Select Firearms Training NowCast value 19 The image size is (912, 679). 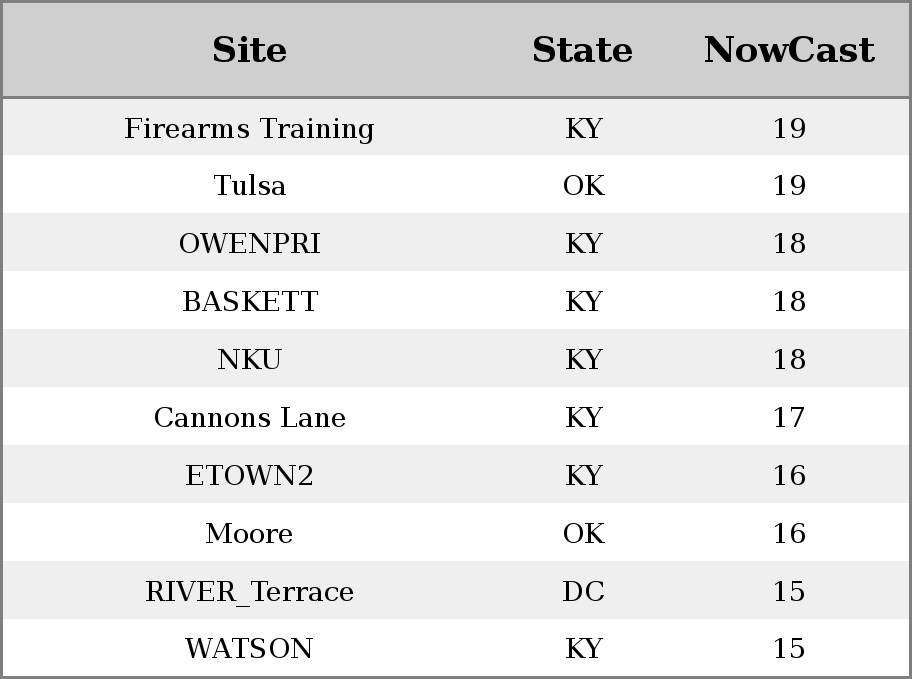pos(789,128)
